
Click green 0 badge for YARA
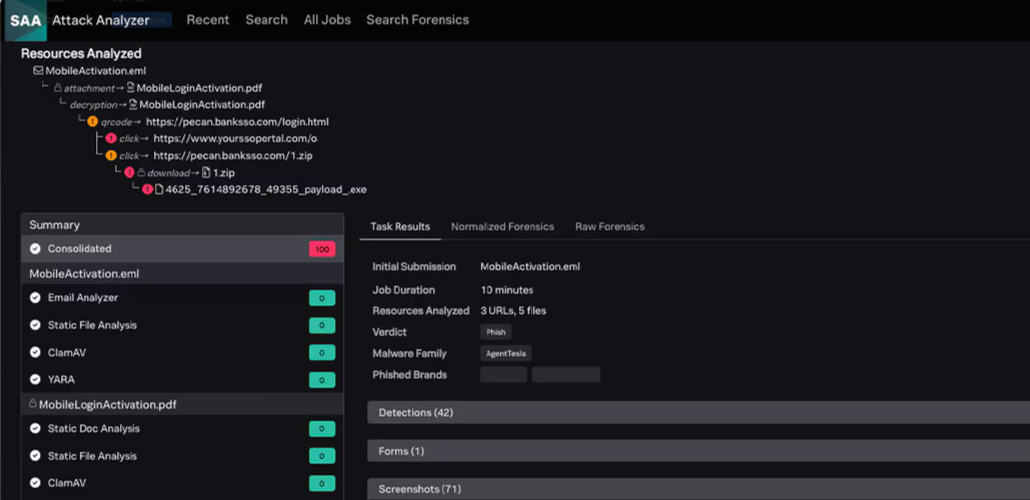(322, 380)
